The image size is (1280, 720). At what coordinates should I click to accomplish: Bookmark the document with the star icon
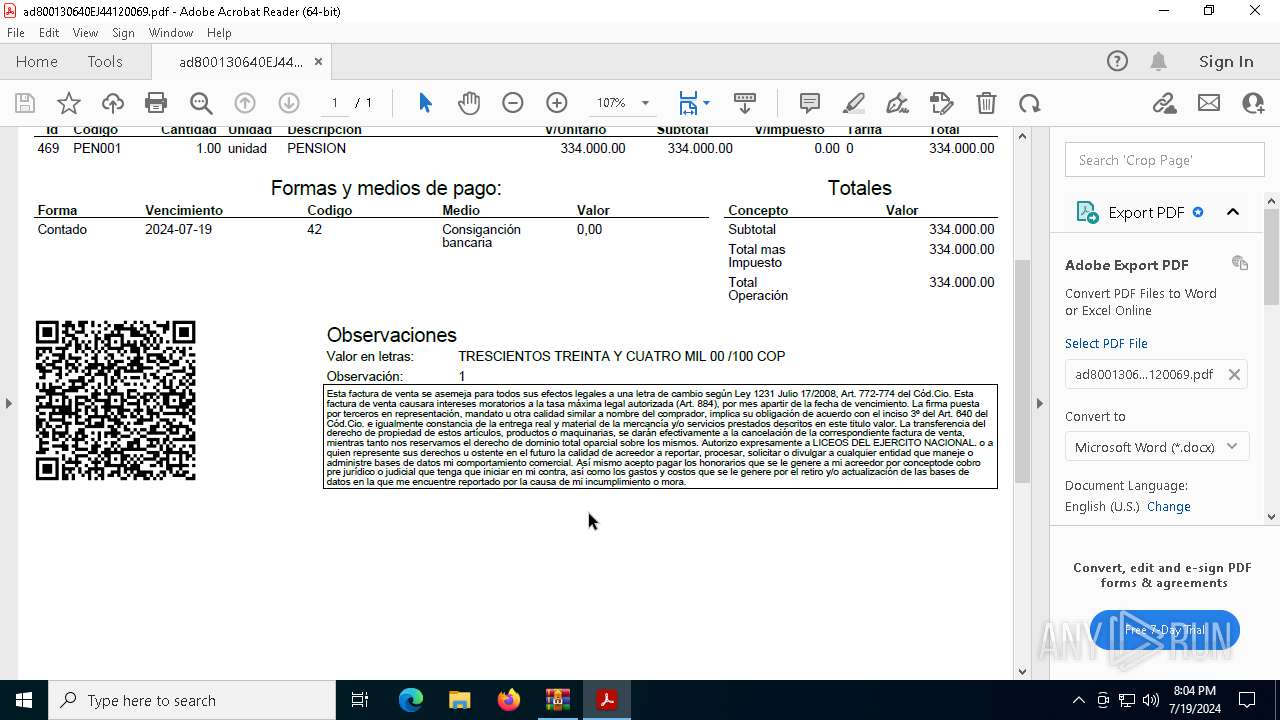pos(69,103)
